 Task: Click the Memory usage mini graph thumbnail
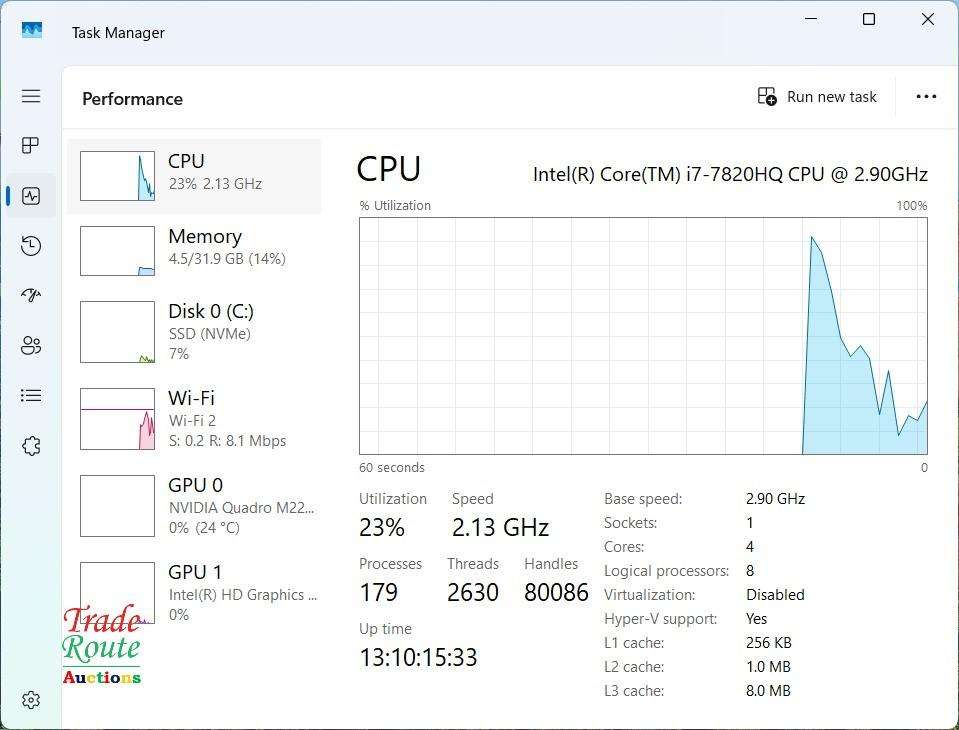click(117, 250)
